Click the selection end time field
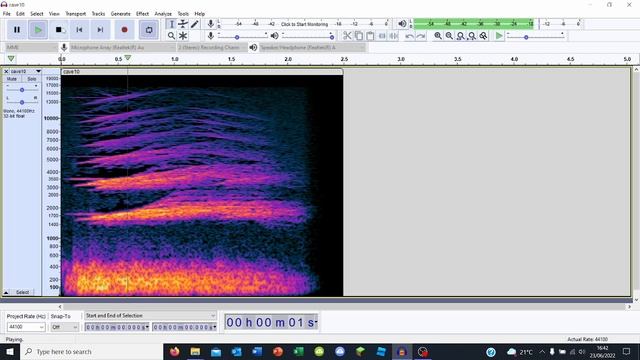The width and height of the screenshot is (640, 360). coord(184,327)
